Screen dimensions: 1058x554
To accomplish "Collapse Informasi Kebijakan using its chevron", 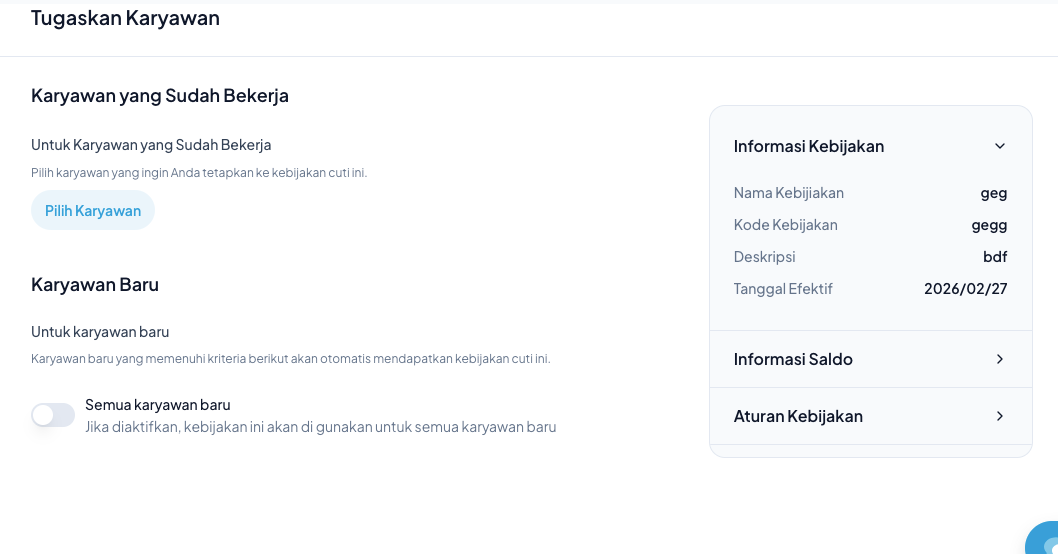I will click(999, 146).
